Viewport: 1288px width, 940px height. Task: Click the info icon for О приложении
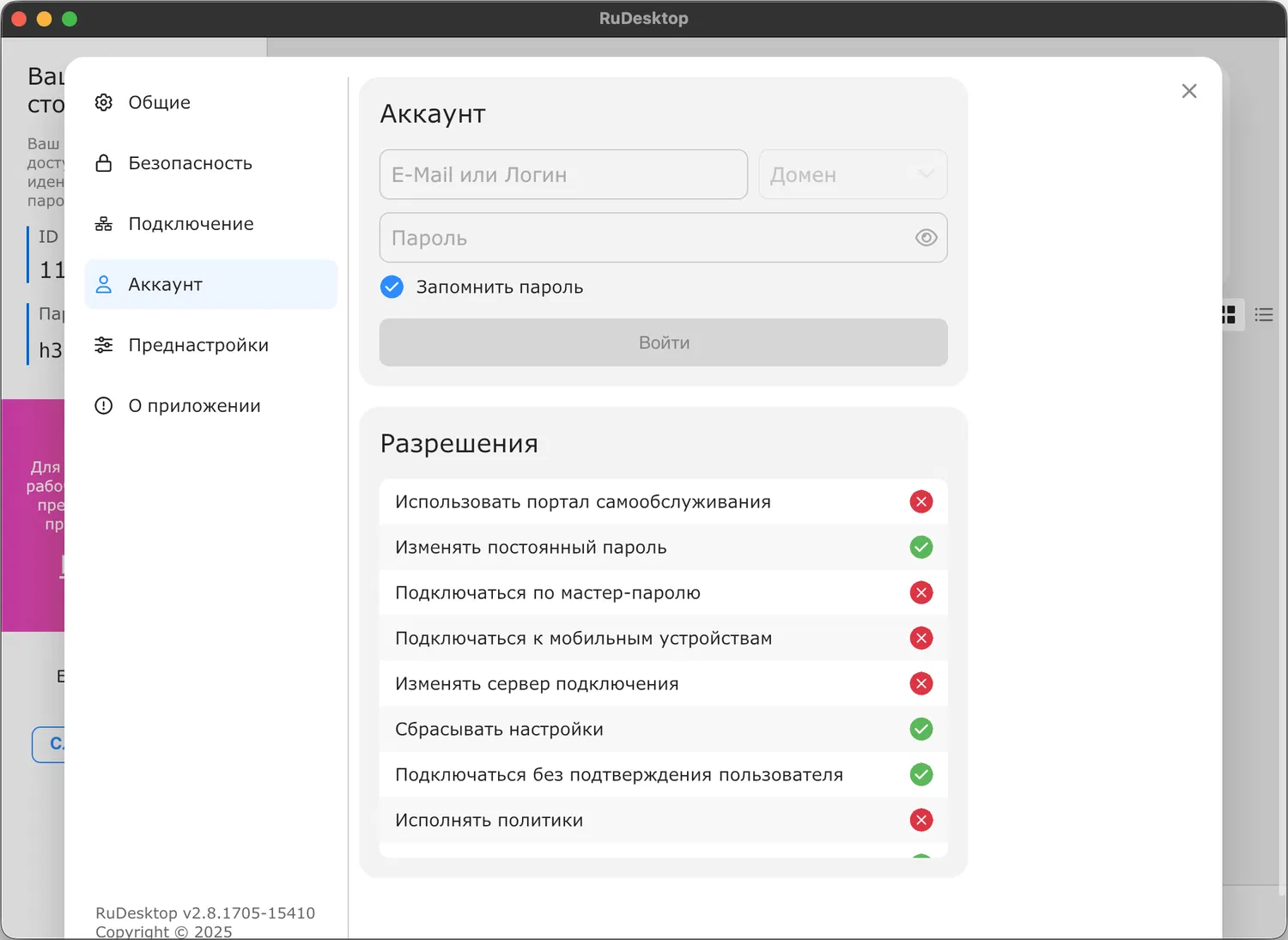point(104,406)
